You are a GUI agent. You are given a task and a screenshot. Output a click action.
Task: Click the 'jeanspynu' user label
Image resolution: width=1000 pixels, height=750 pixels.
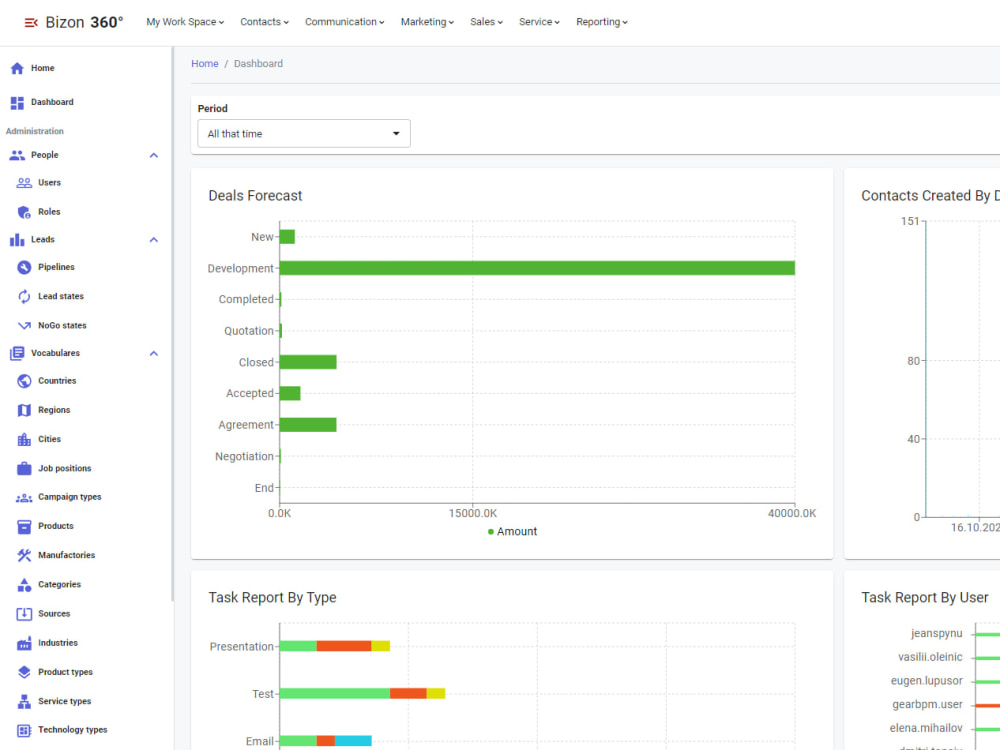pyautogui.click(x=936, y=634)
